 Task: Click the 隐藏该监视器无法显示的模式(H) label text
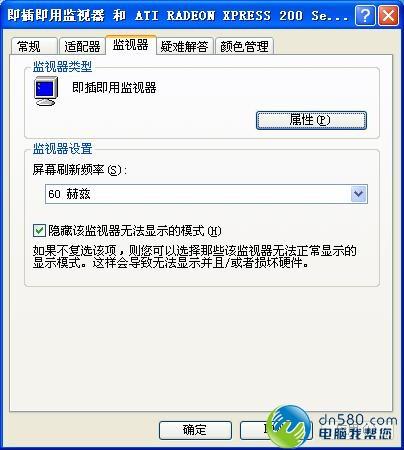(135, 231)
